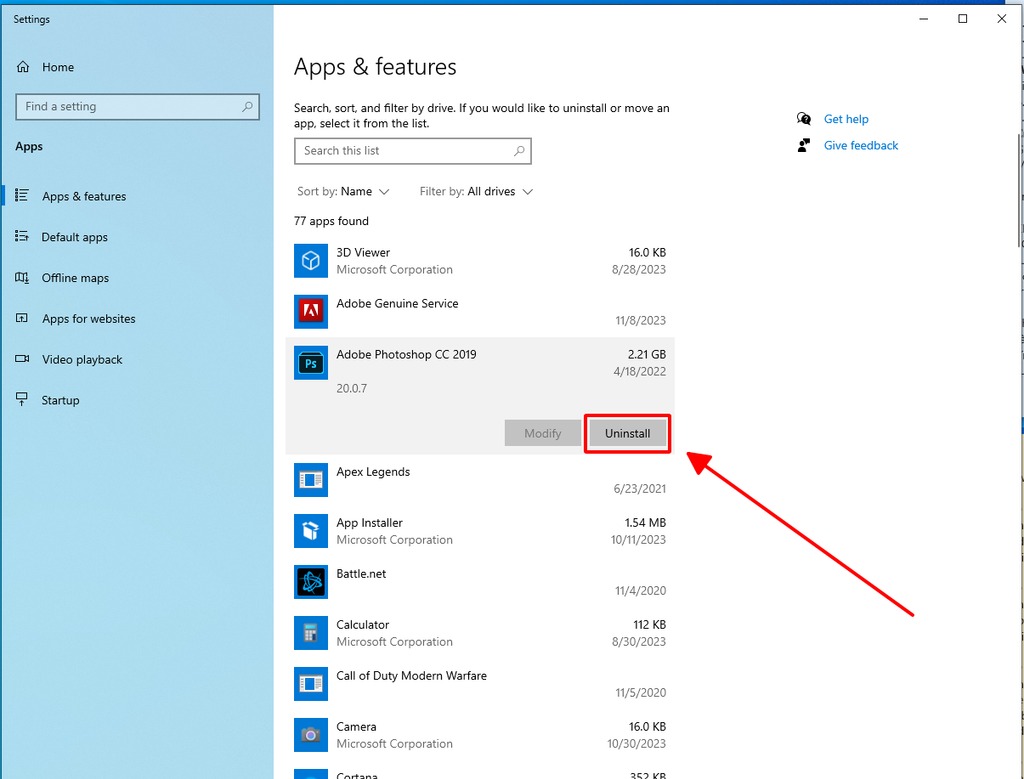This screenshot has width=1024, height=779.
Task: Minimize the Settings window
Action: point(923,19)
